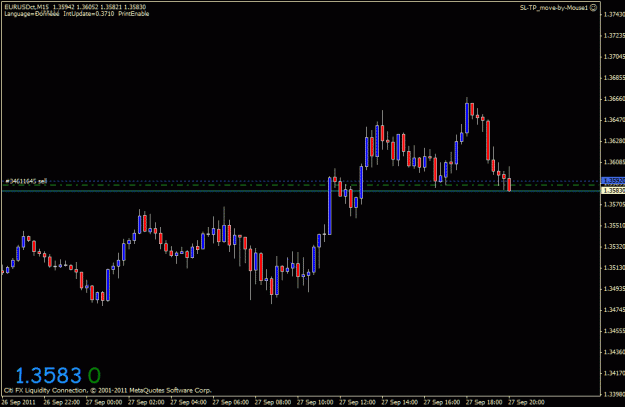Click the 1.36085 price scale label
The height and width of the screenshot is (407, 625).
click(614, 162)
